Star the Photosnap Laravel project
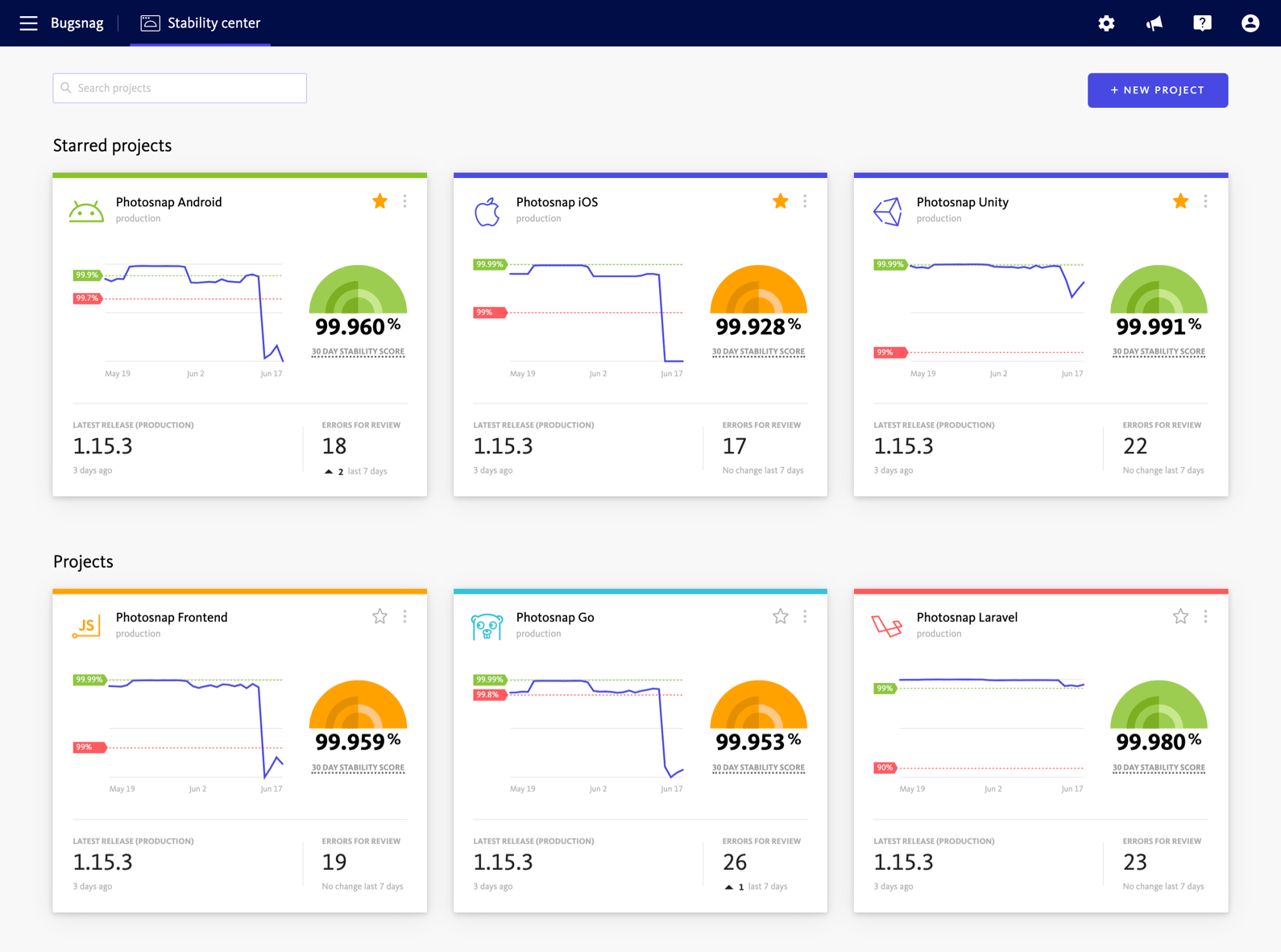Screen dimensions: 1281x952 [1180, 617]
